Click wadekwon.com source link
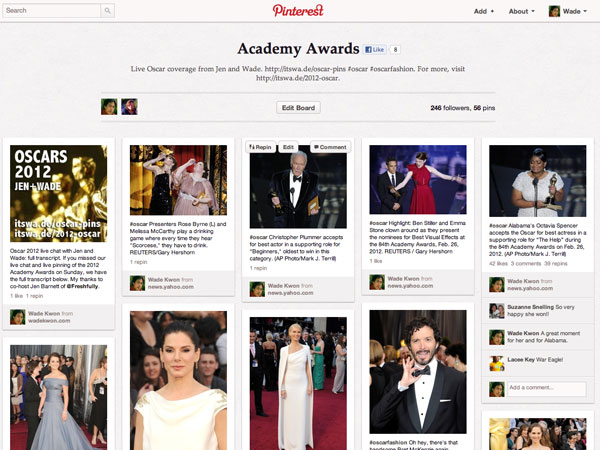The image size is (600, 450). click(x=49, y=321)
